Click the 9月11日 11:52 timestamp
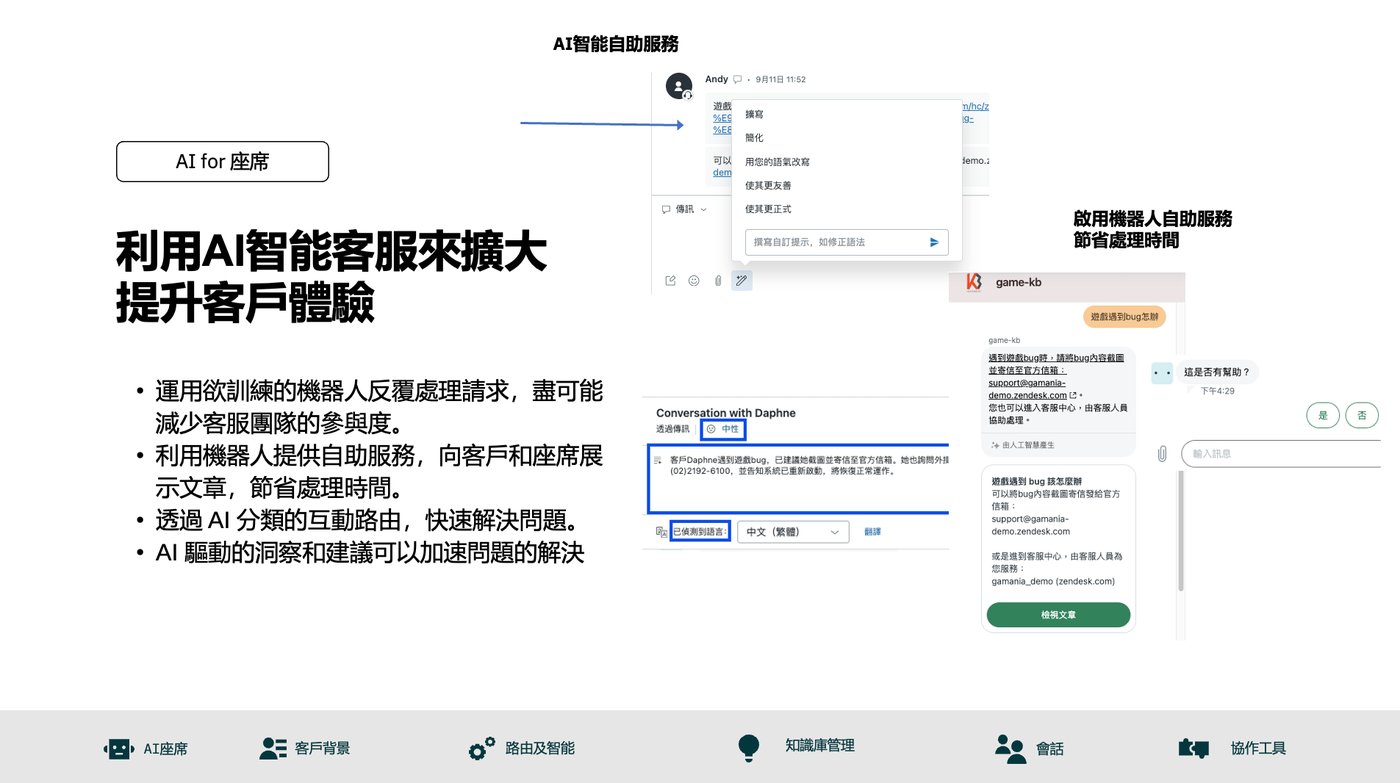Viewport: 1400px width, 783px height. [x=781, y=79]
